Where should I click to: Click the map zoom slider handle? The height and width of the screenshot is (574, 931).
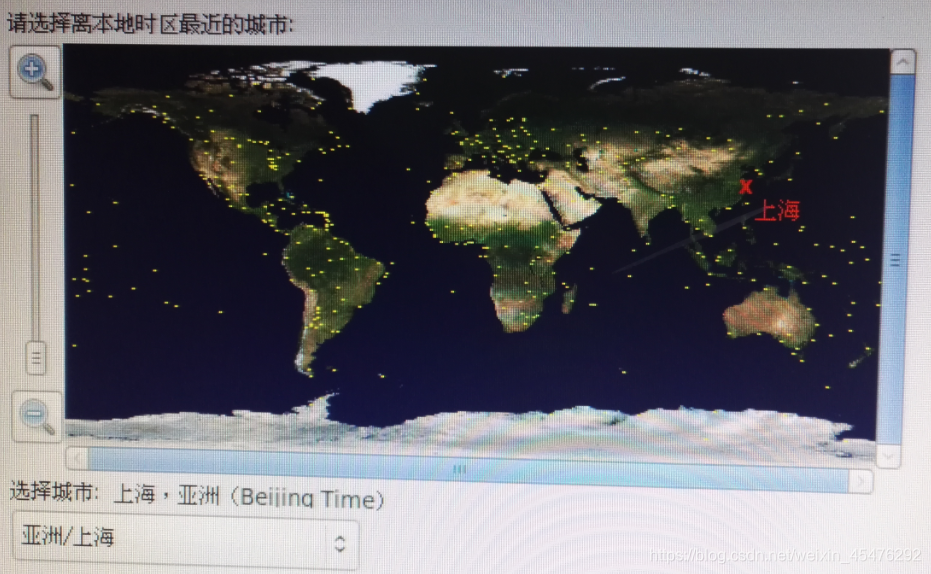36,358
